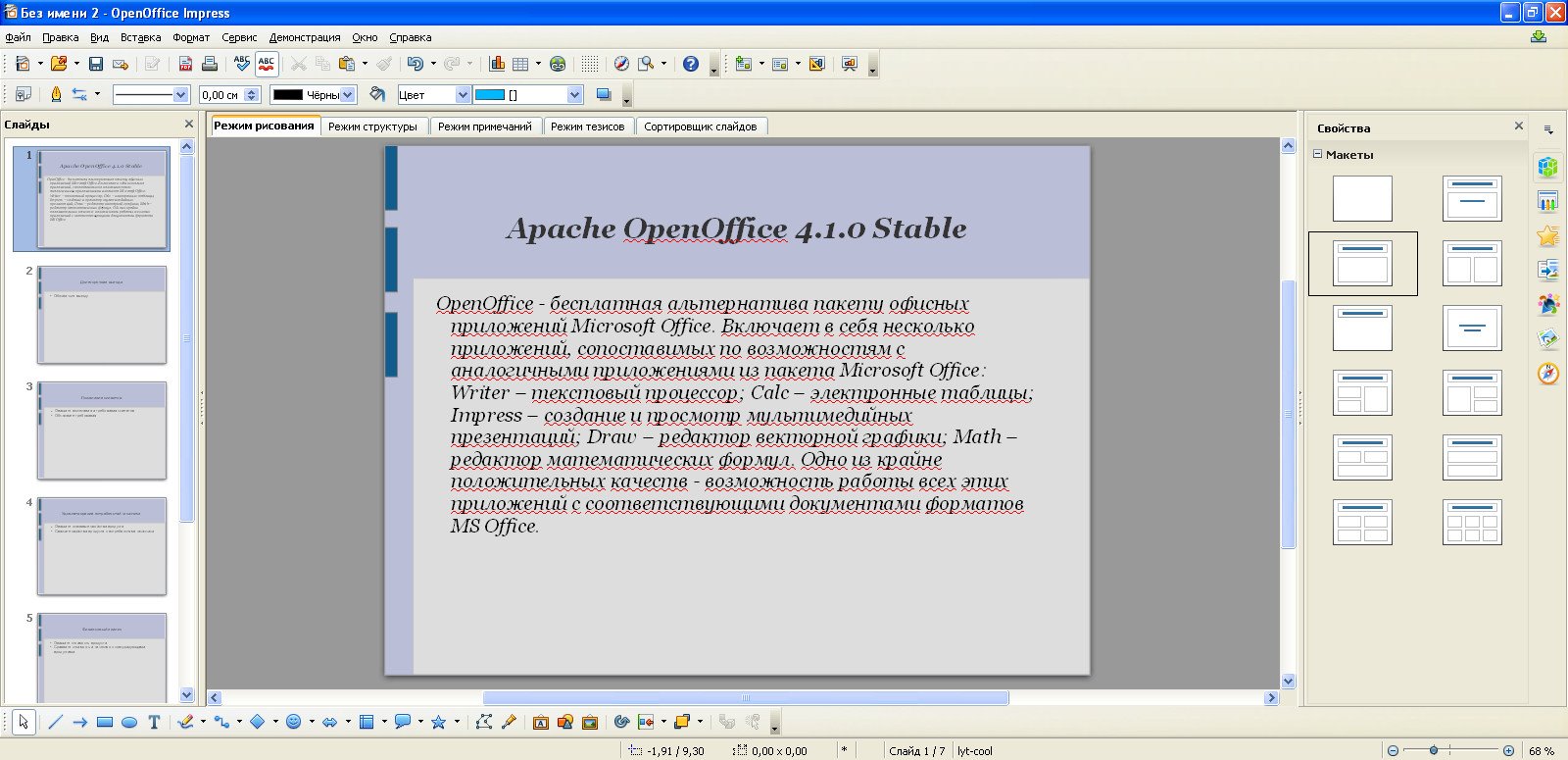Undo the last action
Viewport: 1568px width, 760px height.
tap(416, 64)
